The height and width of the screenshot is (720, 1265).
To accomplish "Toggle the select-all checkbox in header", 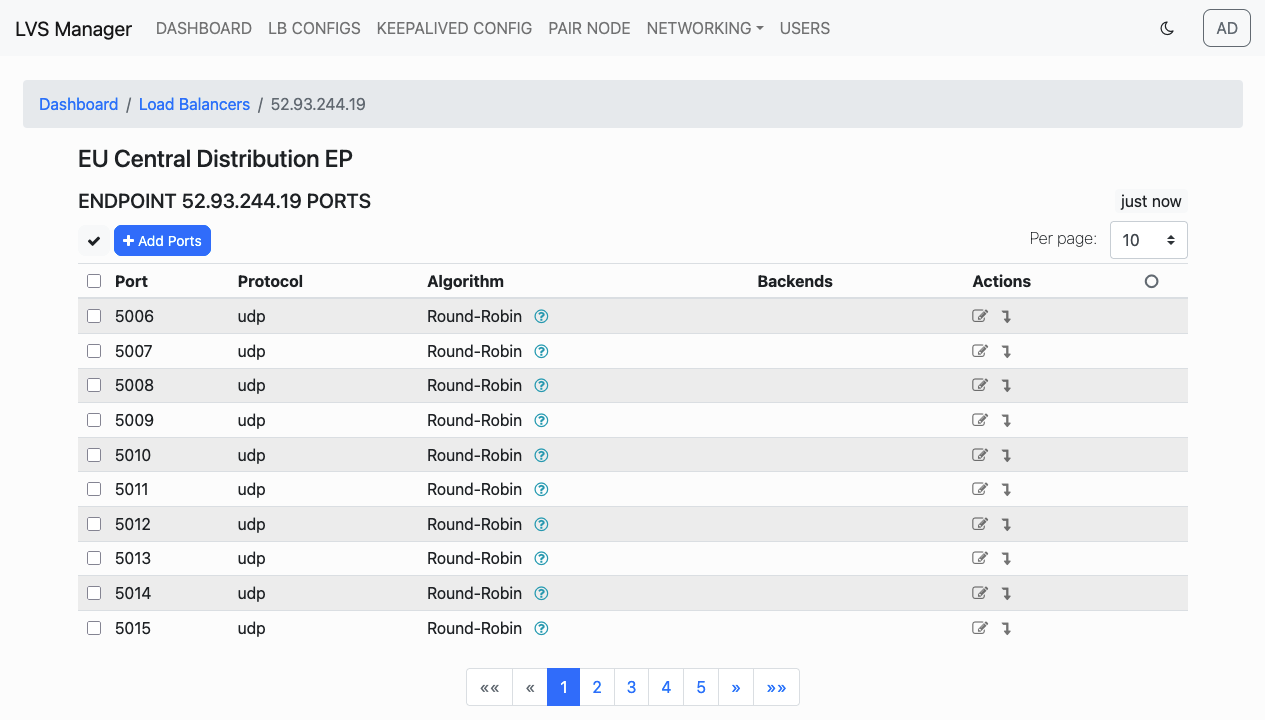I will [x=94, y=281].
